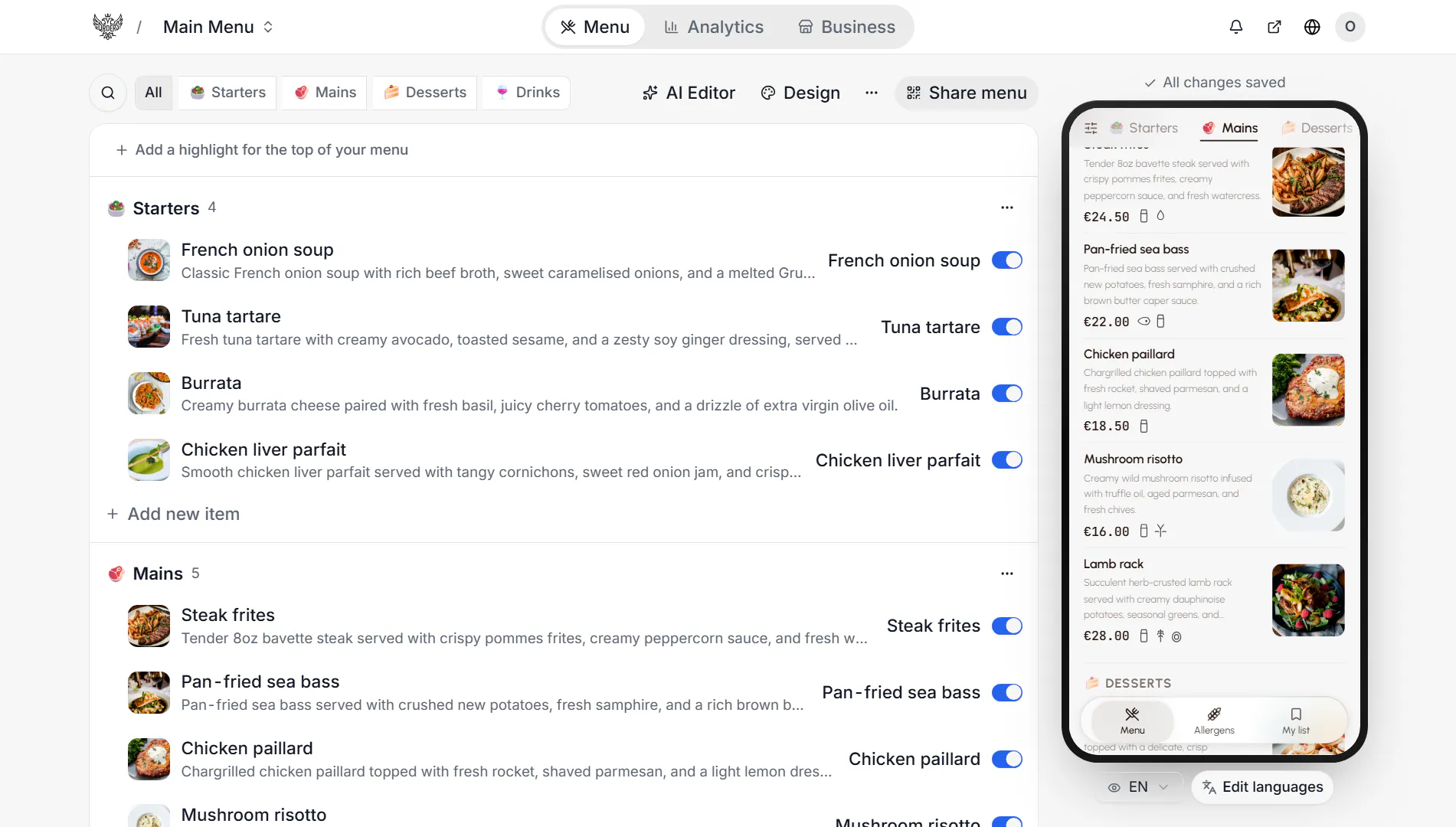Toggle Pan-fried sea bass switch
This screenshot has height=827, width=1456.
(1007, 692)
